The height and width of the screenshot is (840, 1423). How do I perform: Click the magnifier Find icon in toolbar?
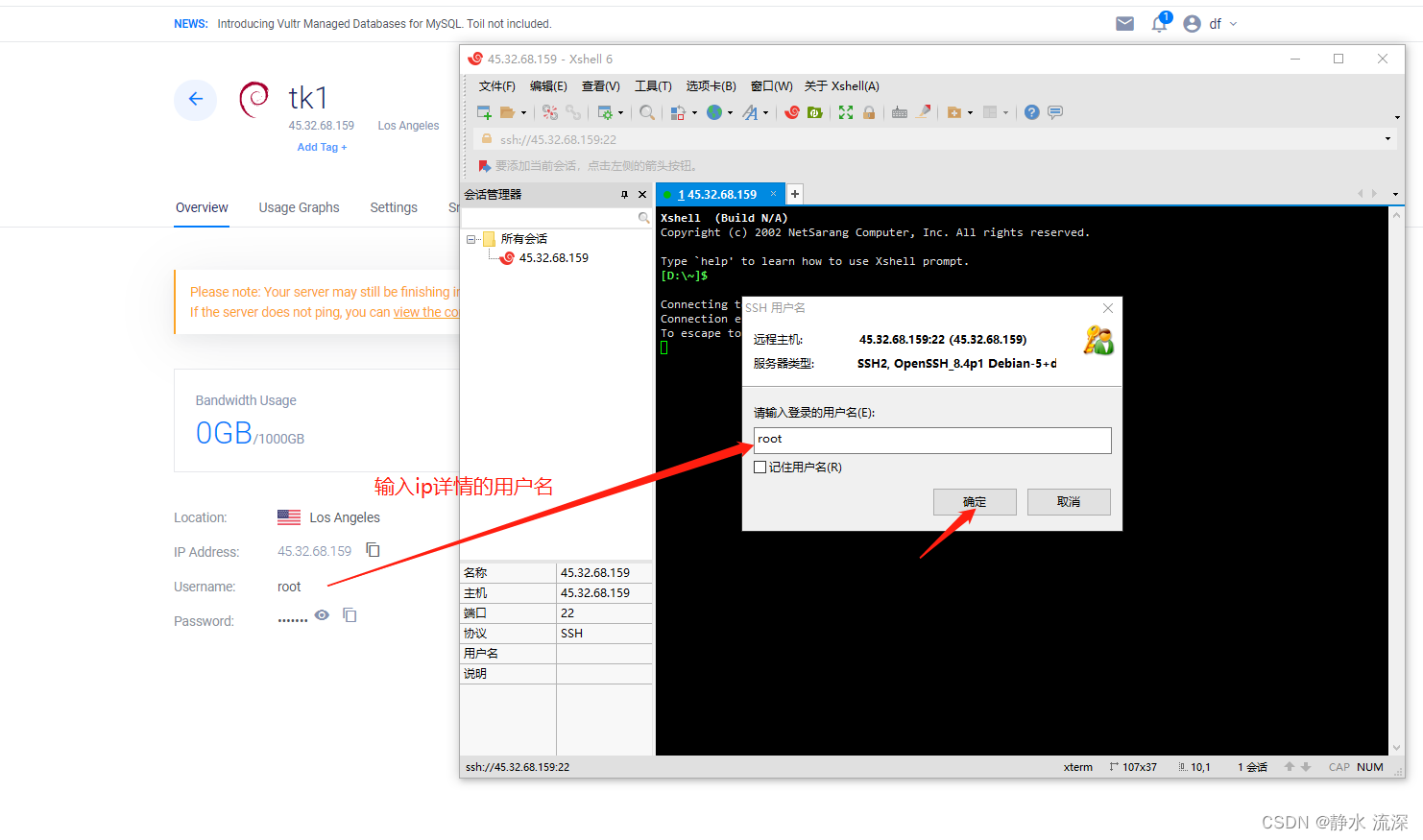pos(647,112)
